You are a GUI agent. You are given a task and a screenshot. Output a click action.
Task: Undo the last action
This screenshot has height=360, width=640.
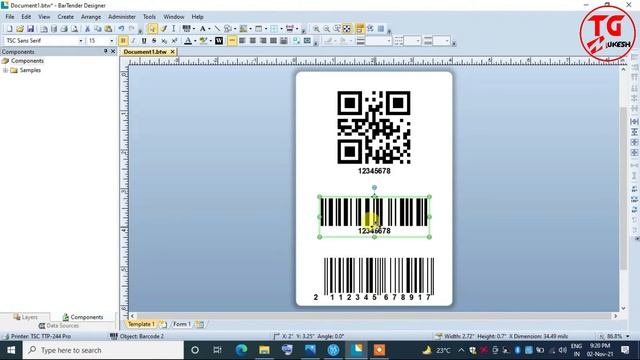tap(121, 29)
